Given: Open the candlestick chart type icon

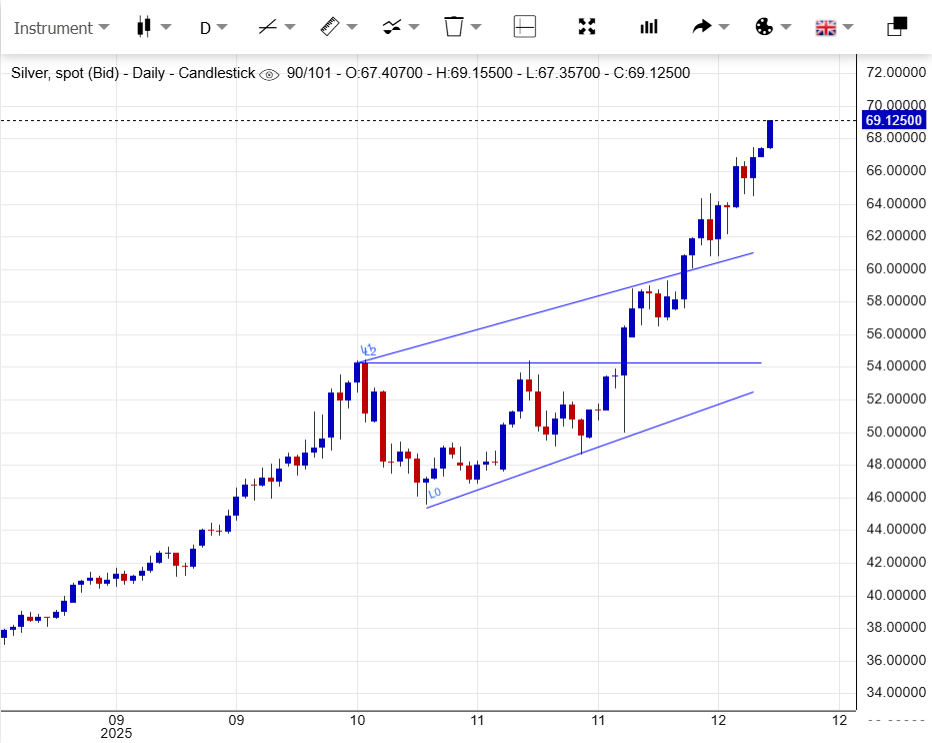Looking at the screenshot, I should click(143, 27).
